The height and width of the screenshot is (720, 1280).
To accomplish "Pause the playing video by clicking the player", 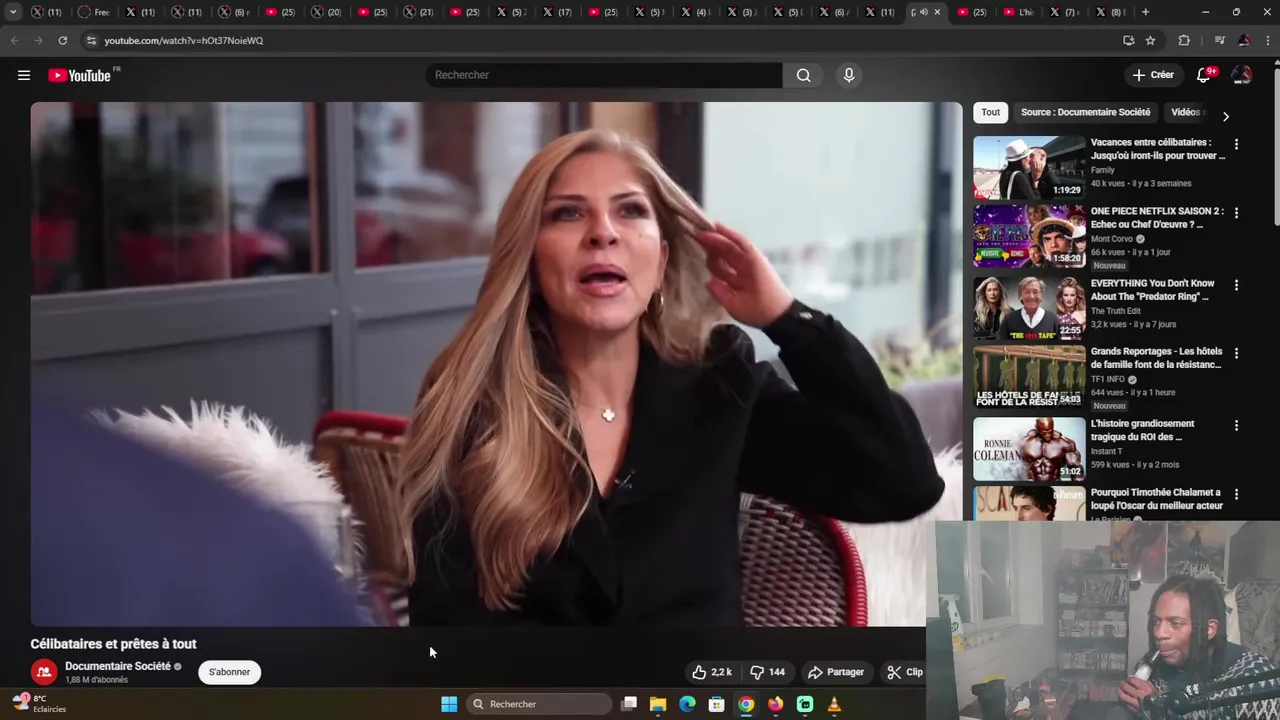I will [x=496, y=364].
